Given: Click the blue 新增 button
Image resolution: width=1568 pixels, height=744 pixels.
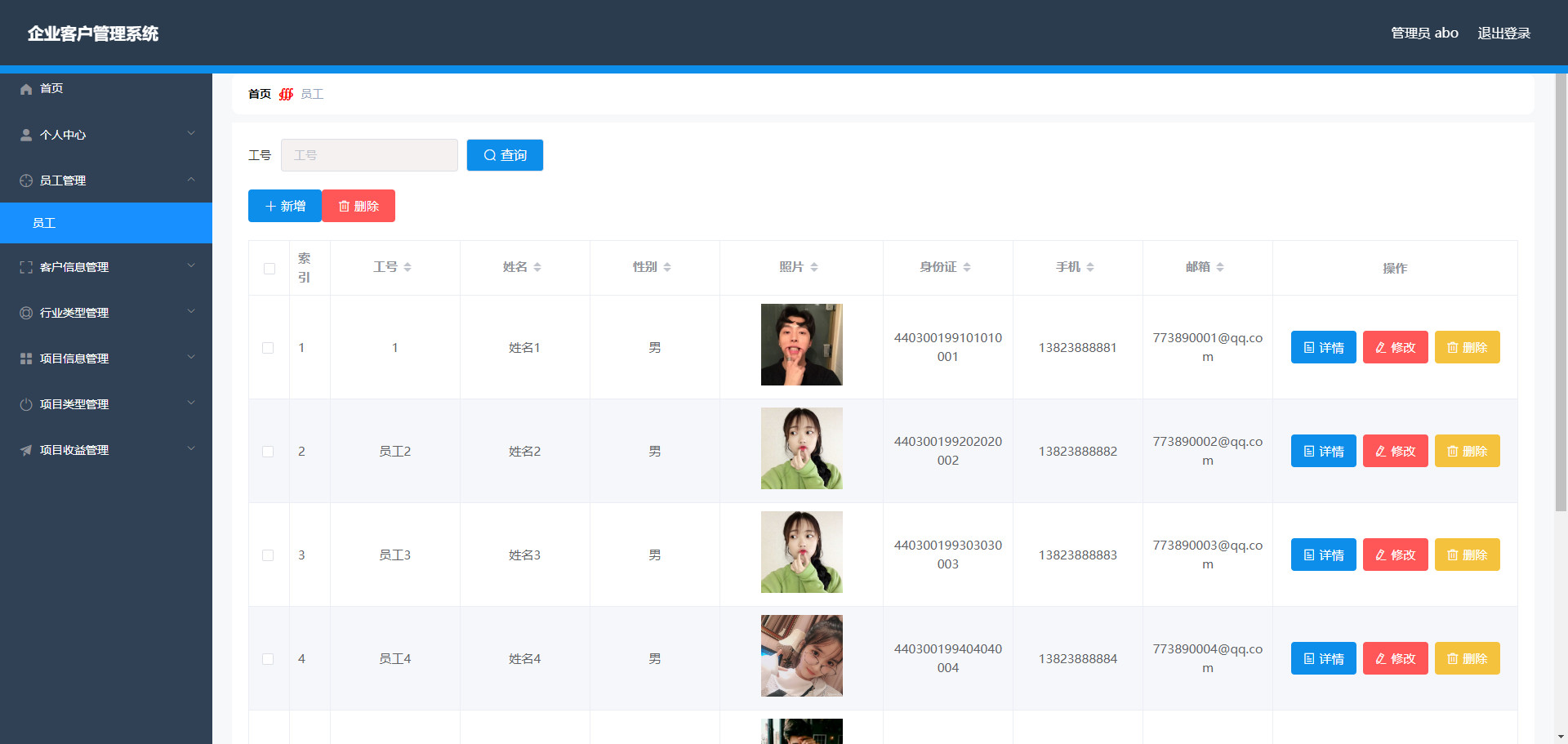Looking at the screenshot, I should point(285,206).
